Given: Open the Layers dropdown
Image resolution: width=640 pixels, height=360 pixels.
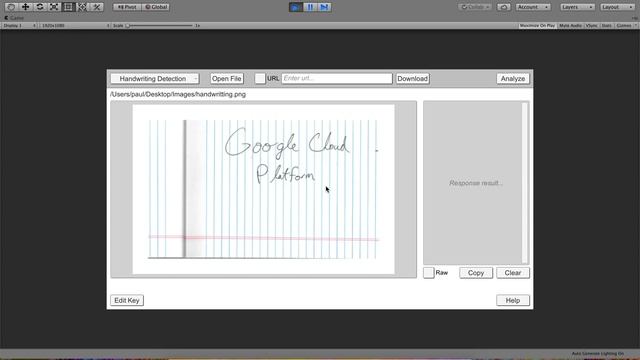Looking at the screenshot, I should [577, 7].
